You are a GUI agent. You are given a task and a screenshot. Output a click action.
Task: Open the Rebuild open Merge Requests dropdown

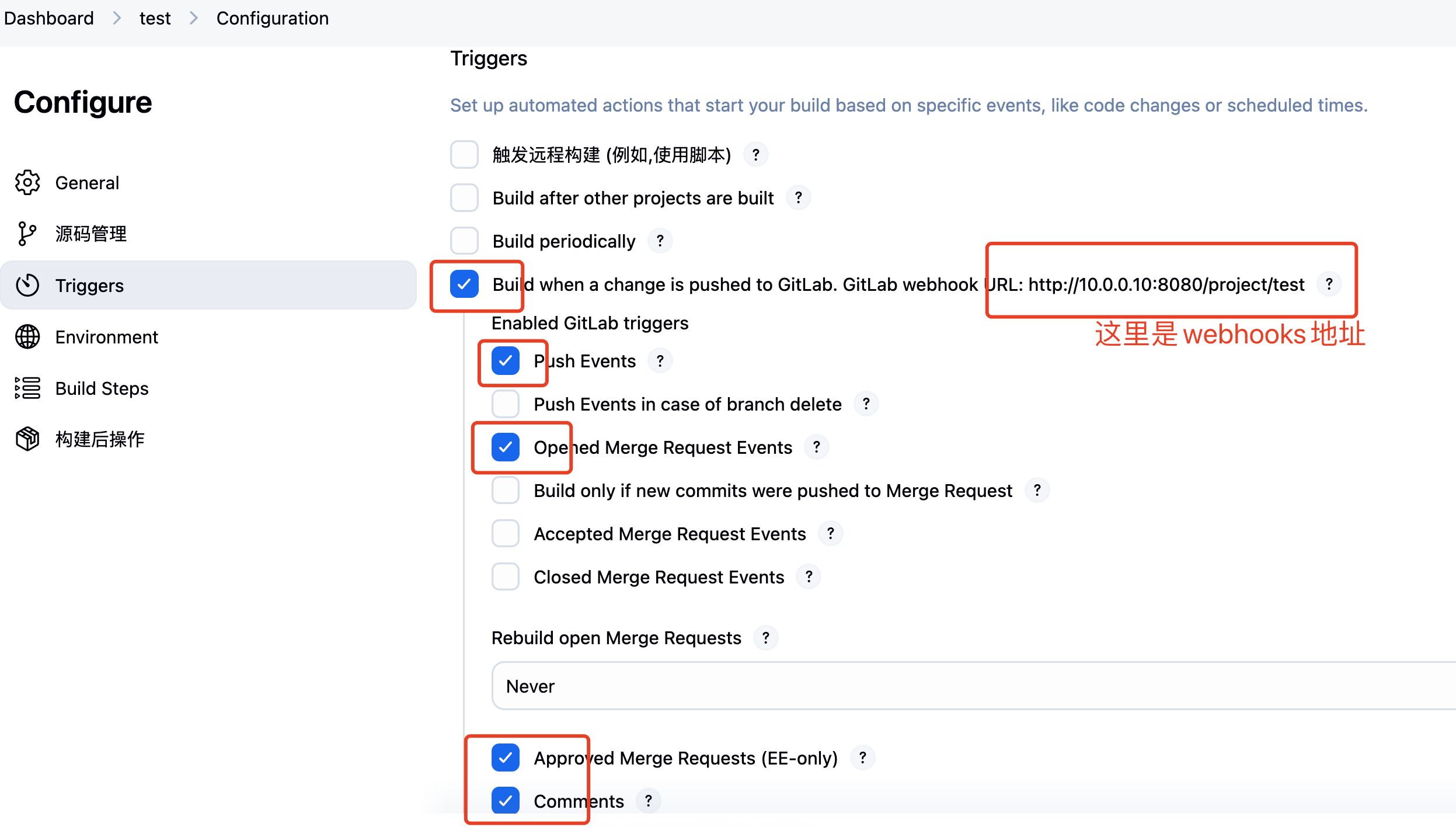[x=969, y=686]
